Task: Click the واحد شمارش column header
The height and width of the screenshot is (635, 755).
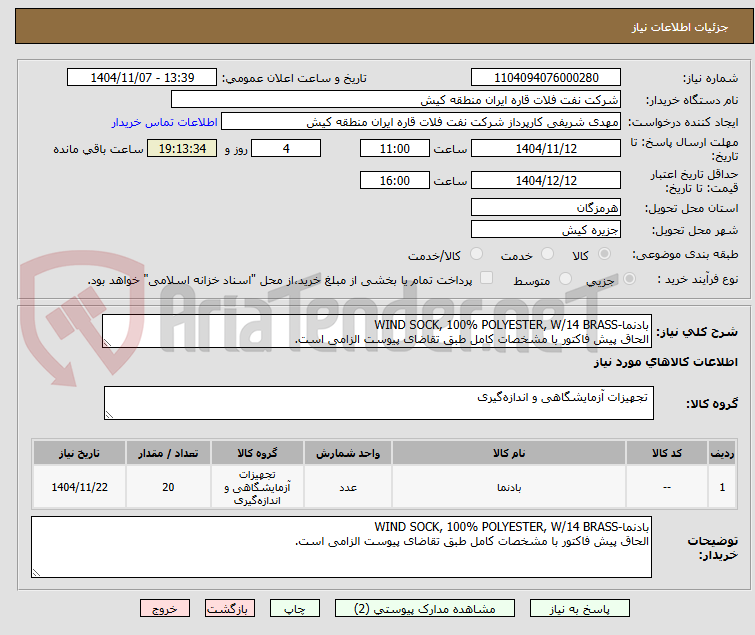Action: click(348, 453)
